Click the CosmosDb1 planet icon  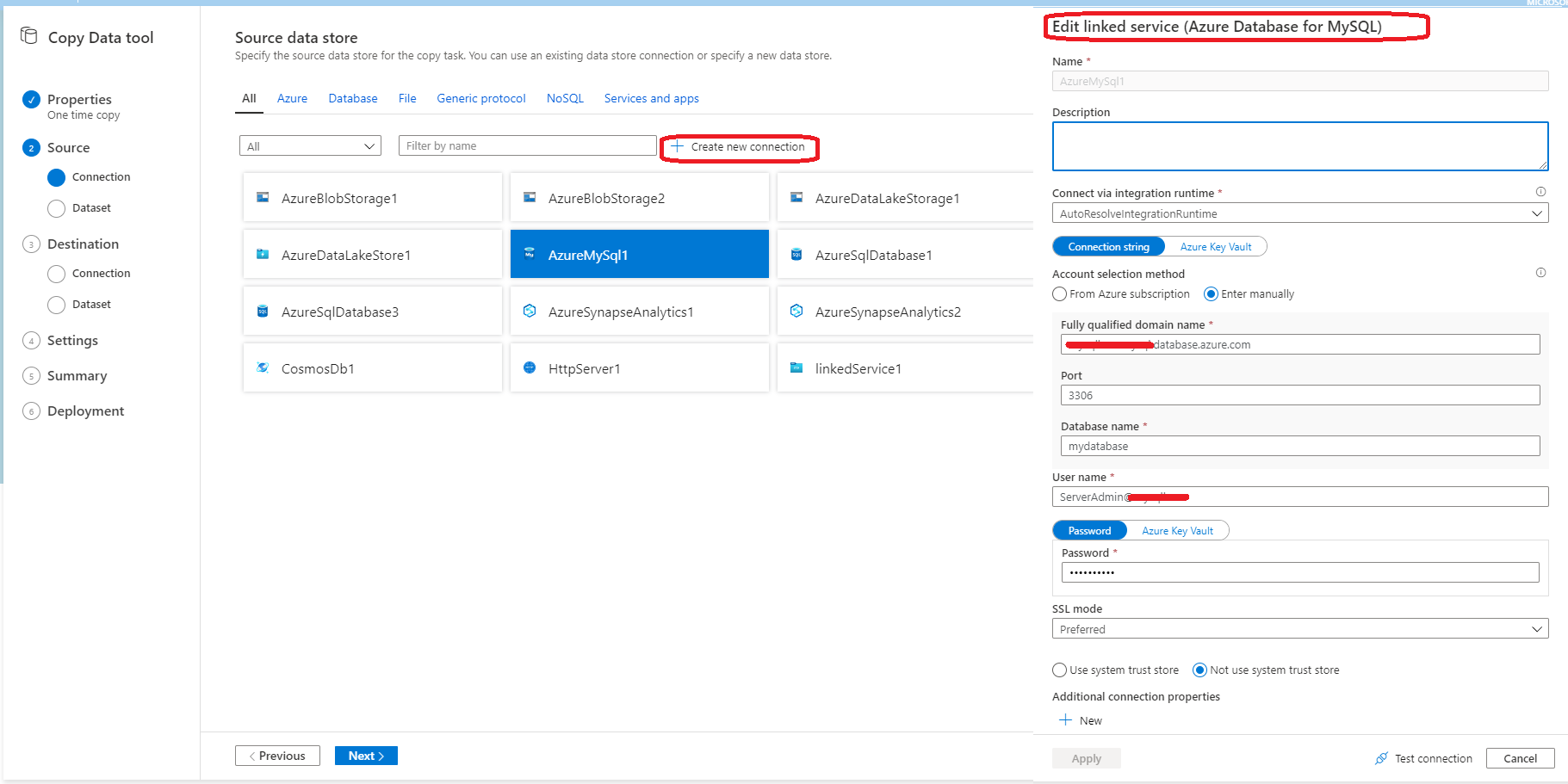tap(263, 368)
